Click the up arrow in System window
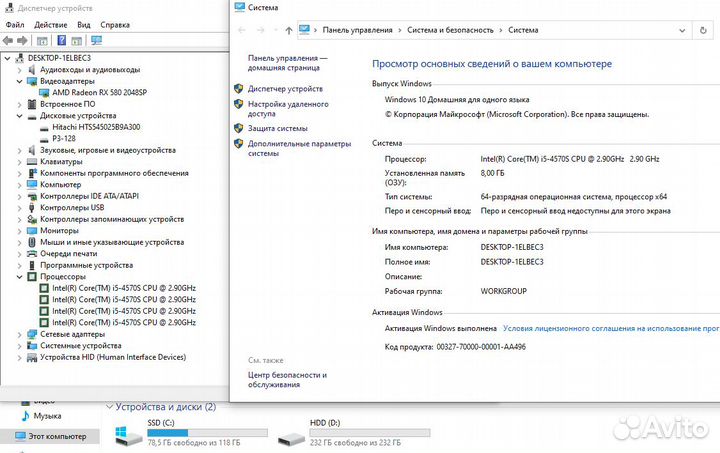 [288, 30]
